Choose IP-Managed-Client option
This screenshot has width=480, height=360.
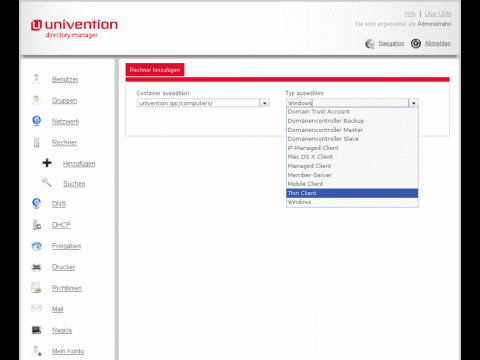352,148
